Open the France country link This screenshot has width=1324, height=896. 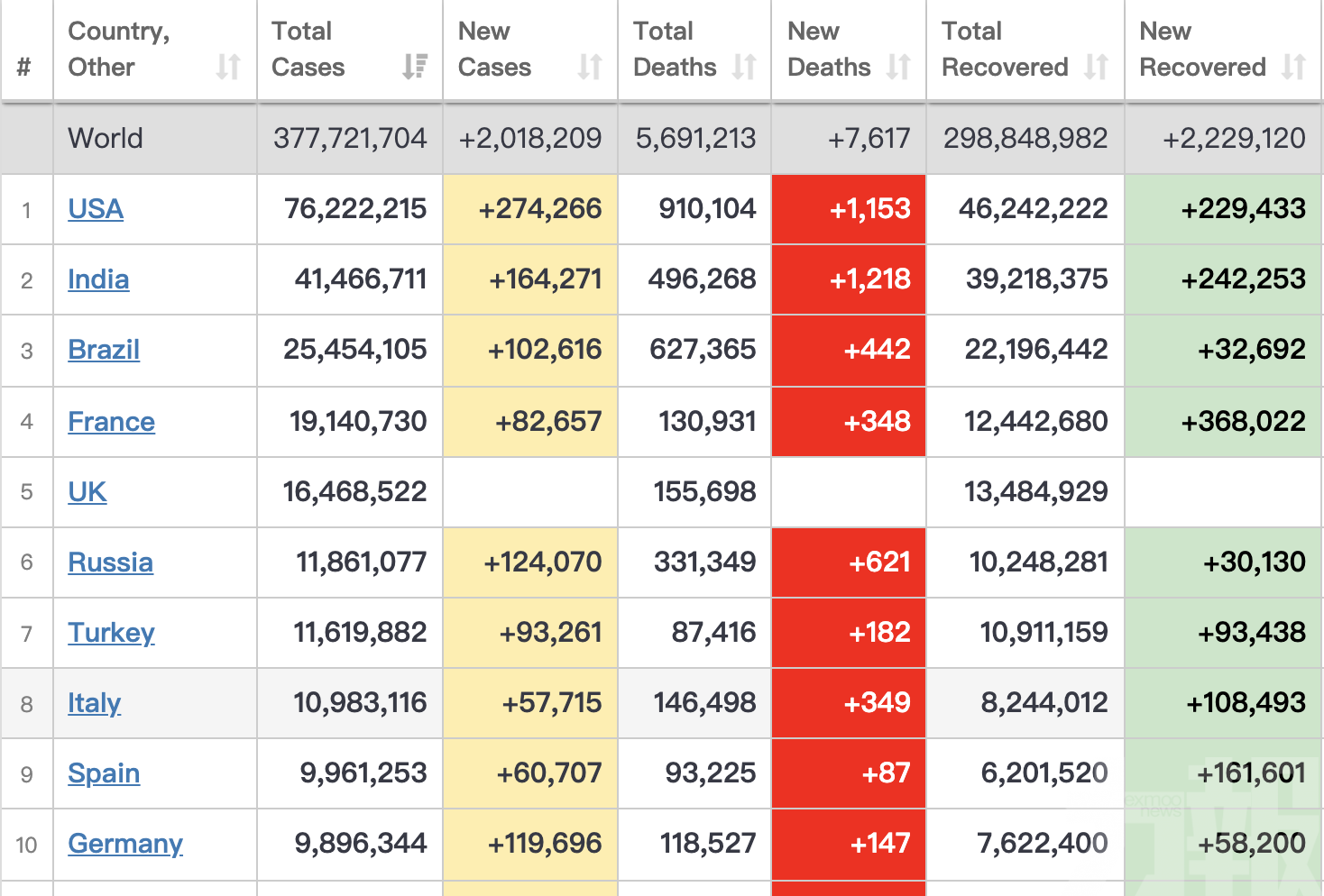point(111,422)
